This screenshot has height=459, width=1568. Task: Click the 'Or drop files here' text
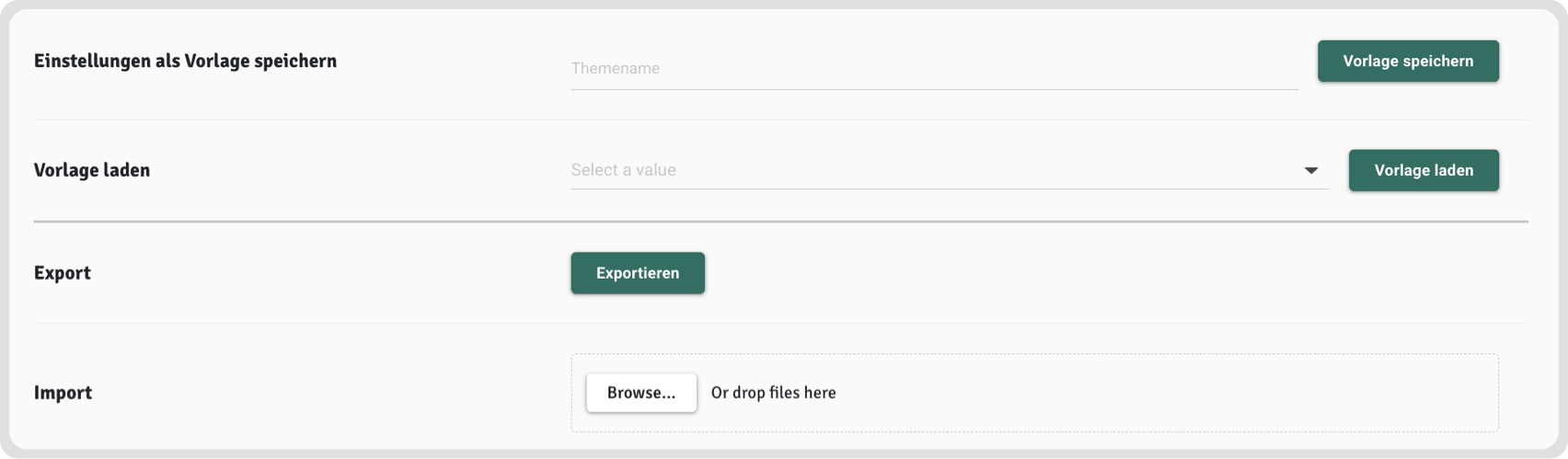[773, 393]
